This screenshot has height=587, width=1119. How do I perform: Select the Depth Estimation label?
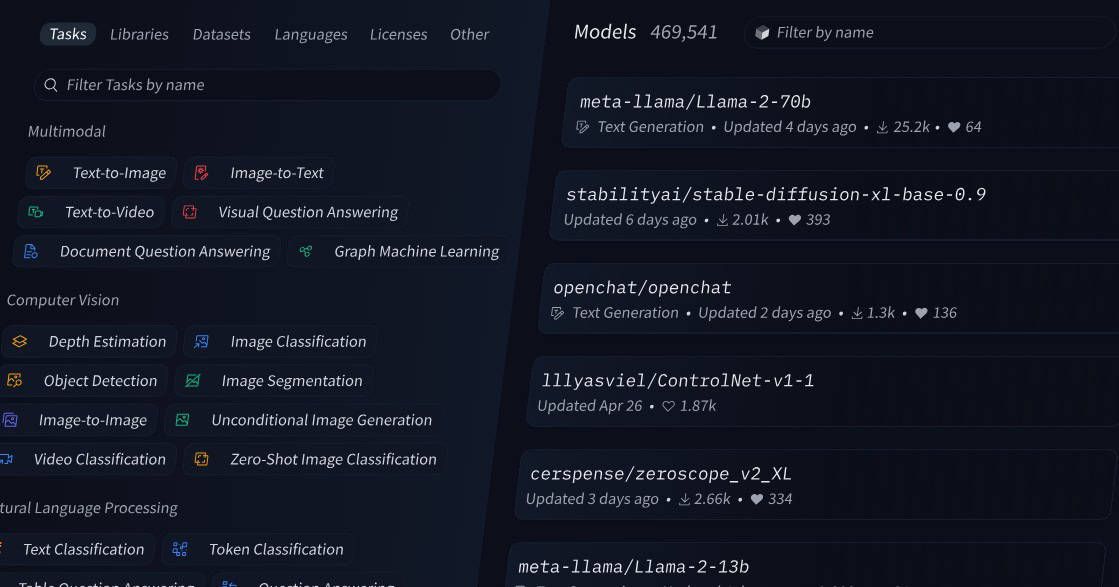pyautogui.click(x=107, y=342)
